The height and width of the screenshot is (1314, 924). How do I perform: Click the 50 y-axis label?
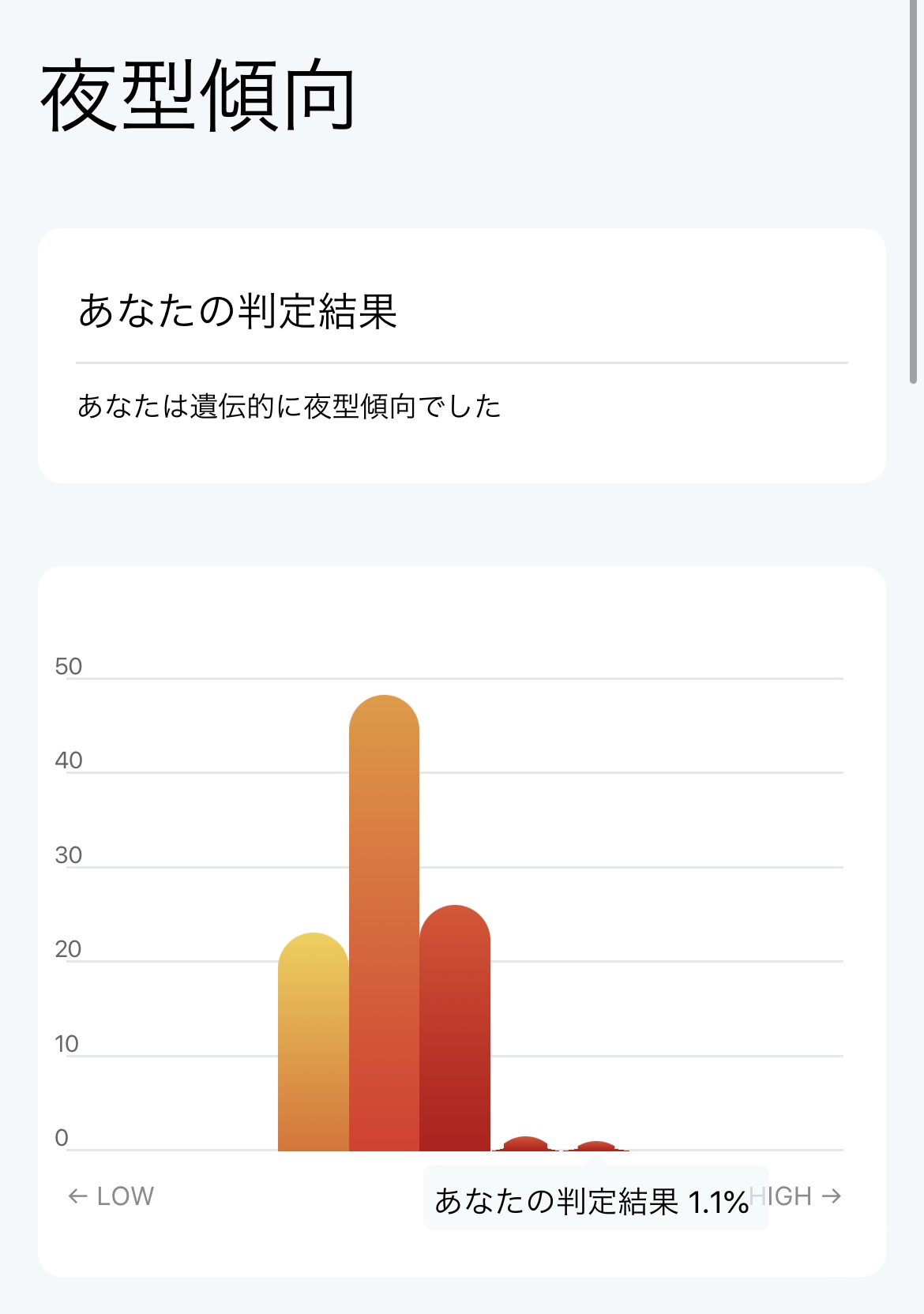click(69, 666)
